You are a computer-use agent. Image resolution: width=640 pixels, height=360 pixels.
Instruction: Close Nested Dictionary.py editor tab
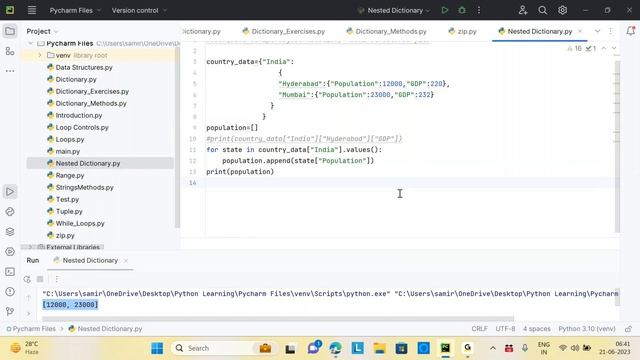coord(580,31)
